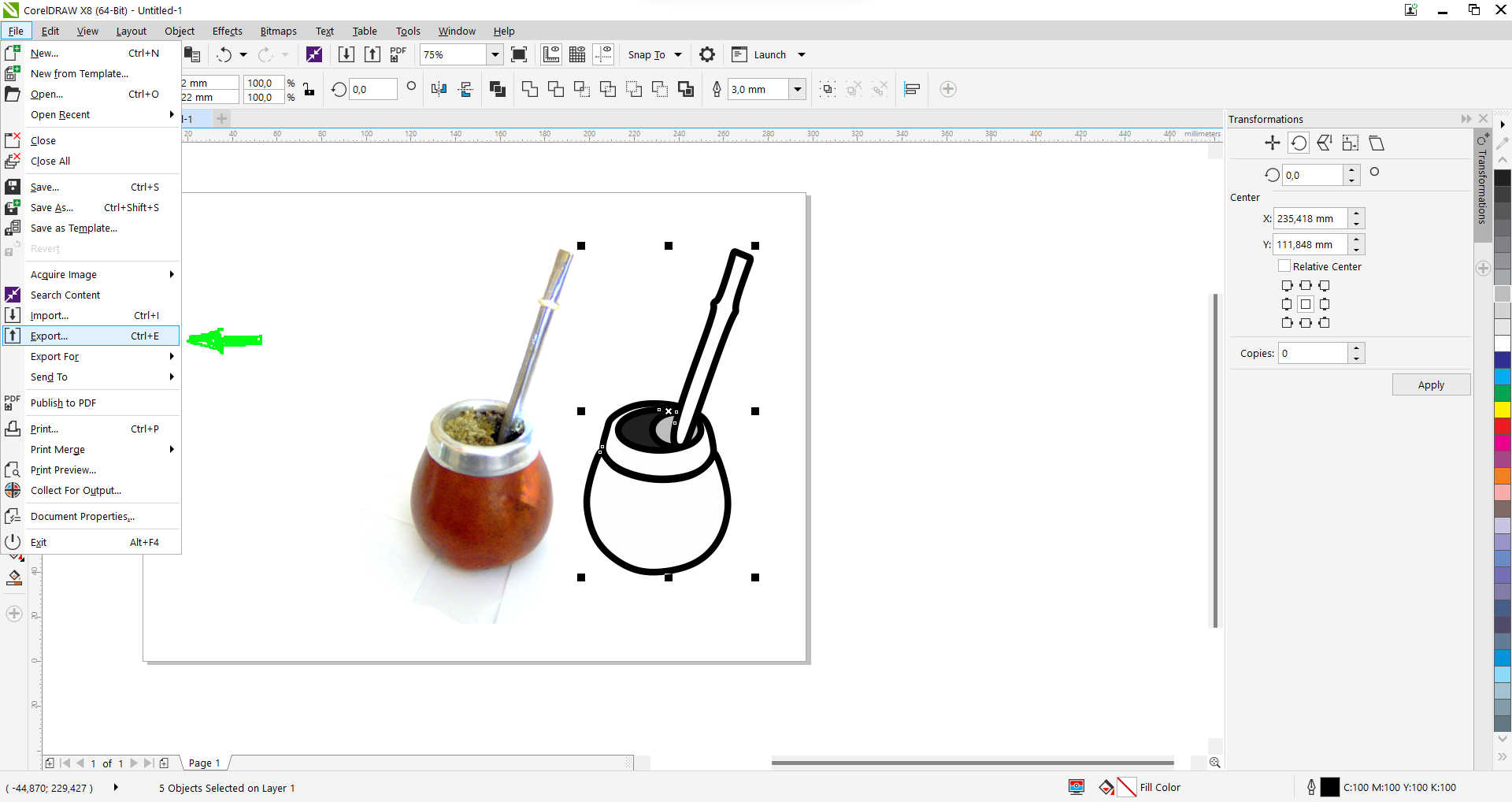Click the Group objects icon
Image resolution: width=1512 pixels, height=802 pixels.
[x=828, y=89]
